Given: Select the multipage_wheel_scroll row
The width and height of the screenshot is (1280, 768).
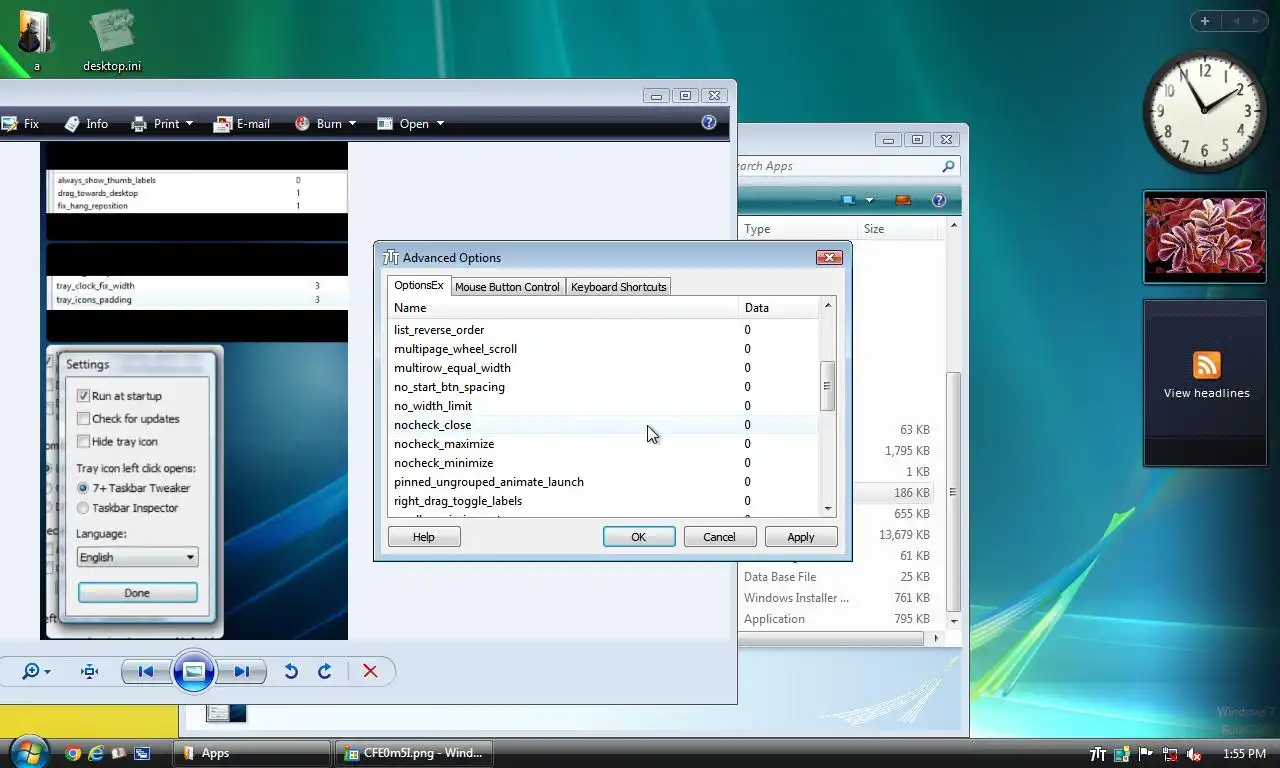Looking at the screenshot, I should 604,349.
